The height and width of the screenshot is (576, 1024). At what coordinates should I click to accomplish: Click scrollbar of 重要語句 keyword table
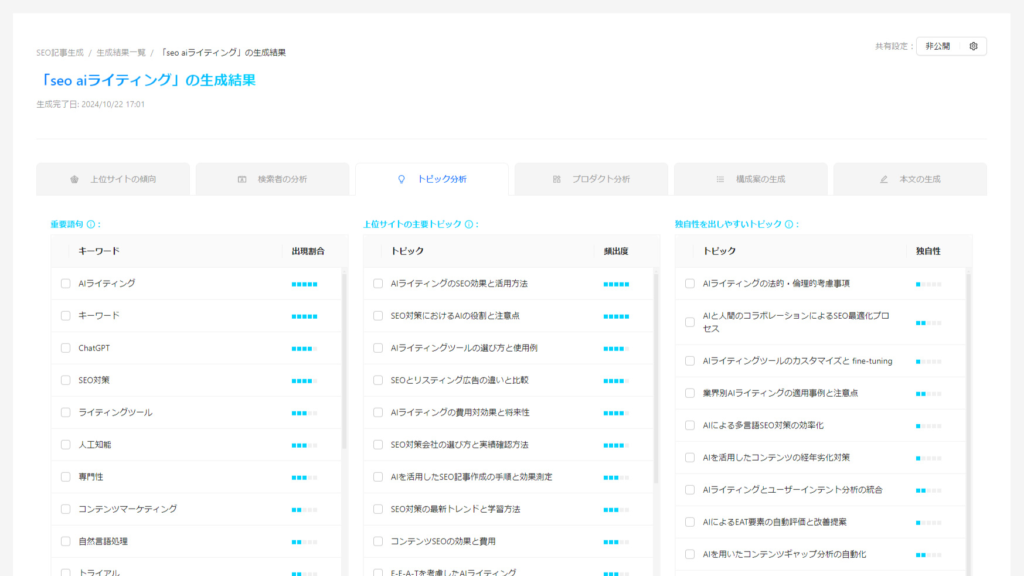(x=344, y=359)
